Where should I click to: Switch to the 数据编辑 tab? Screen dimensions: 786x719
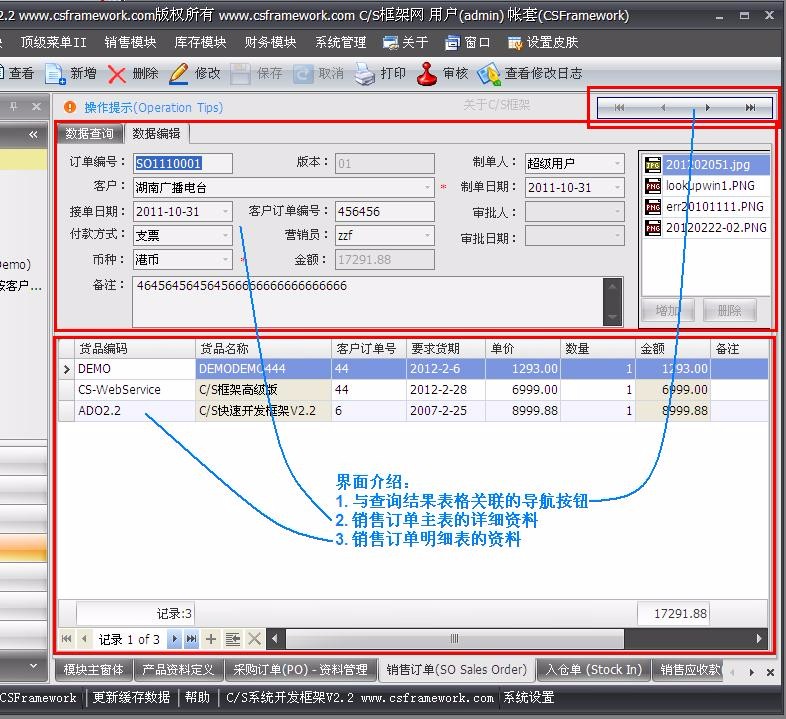(156, 134)
